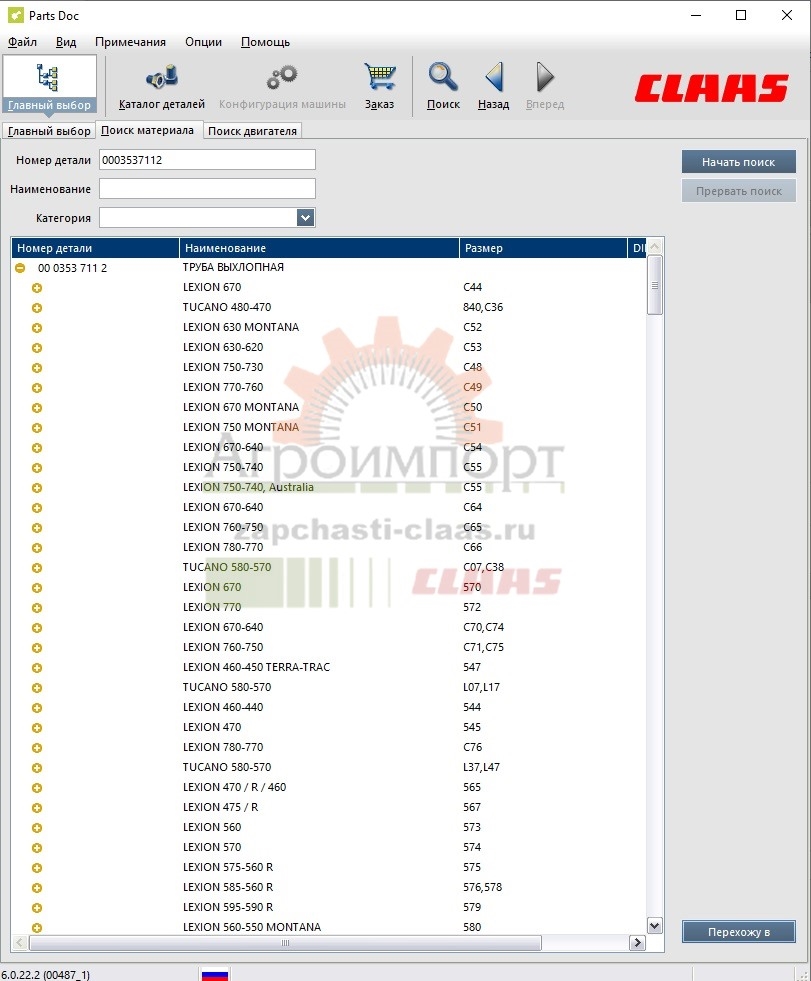Click the horizontal scroll right arrow
This screenshot has height=981, width=811.
tap(637, 943)
